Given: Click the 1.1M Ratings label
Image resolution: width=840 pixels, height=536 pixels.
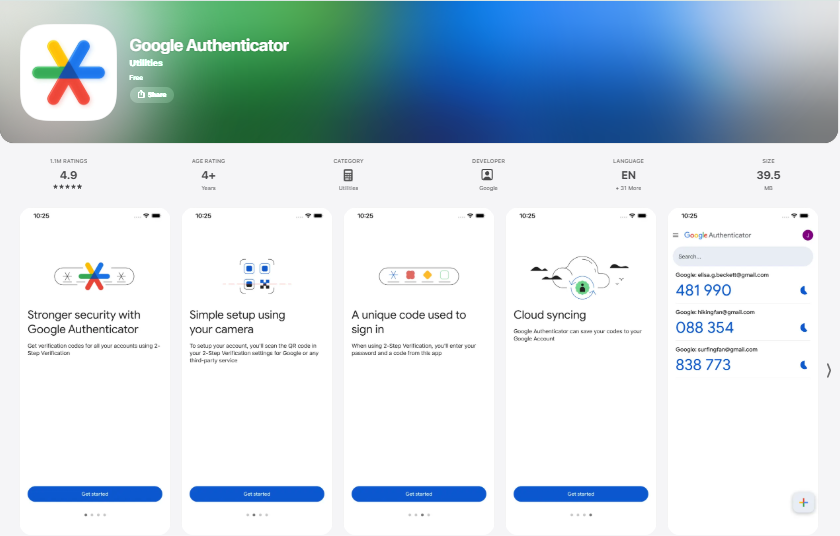Looking at the screenshot, I should click(x=68, y=161).
